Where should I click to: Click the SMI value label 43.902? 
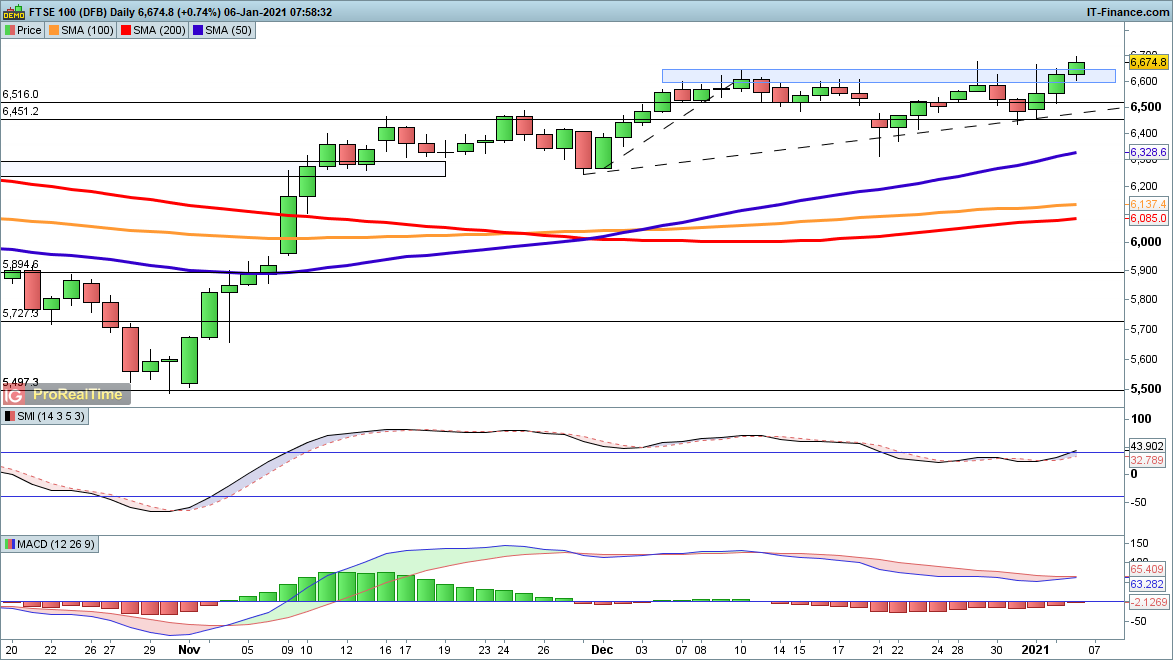tap(1147, 446)
